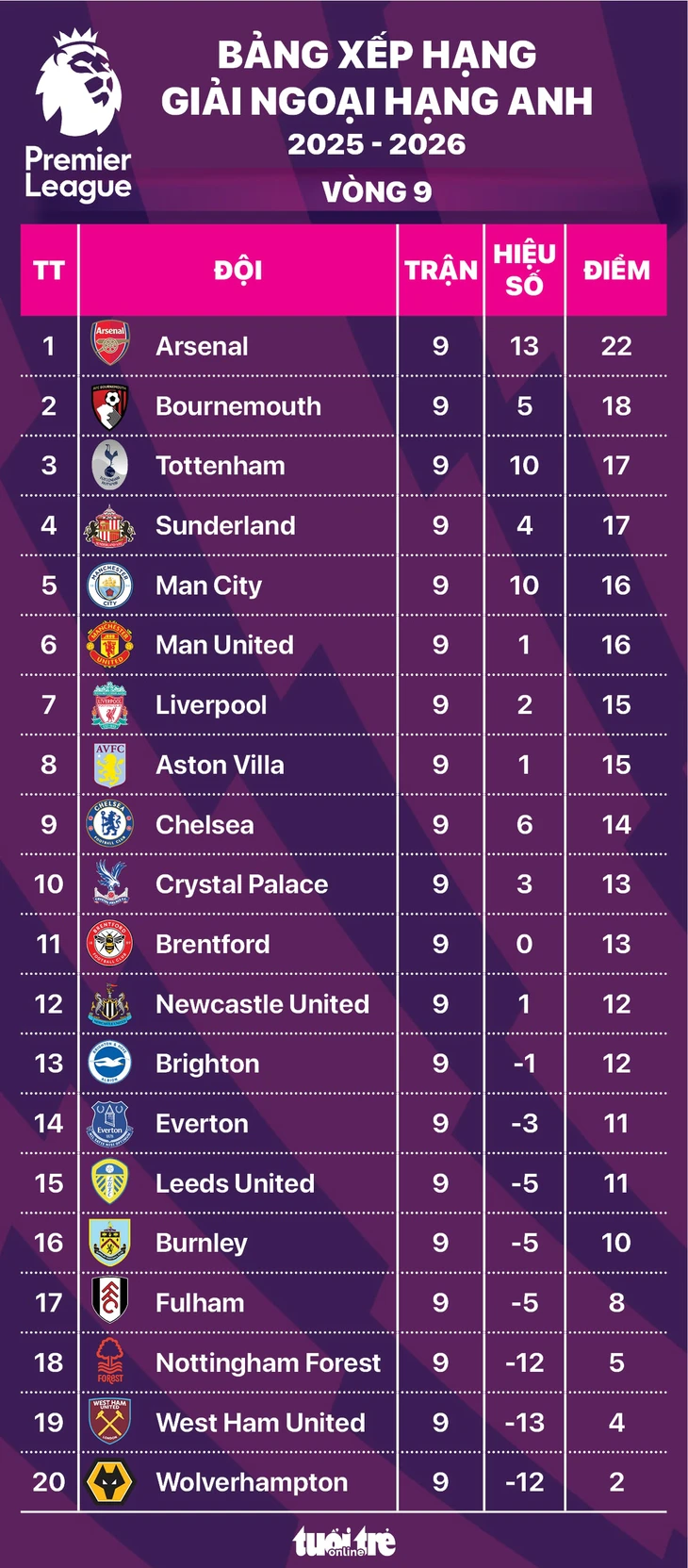This screenshot has width=688, height=1568.
Task: Click the Arsenal club crest
Action: (109, 344)
